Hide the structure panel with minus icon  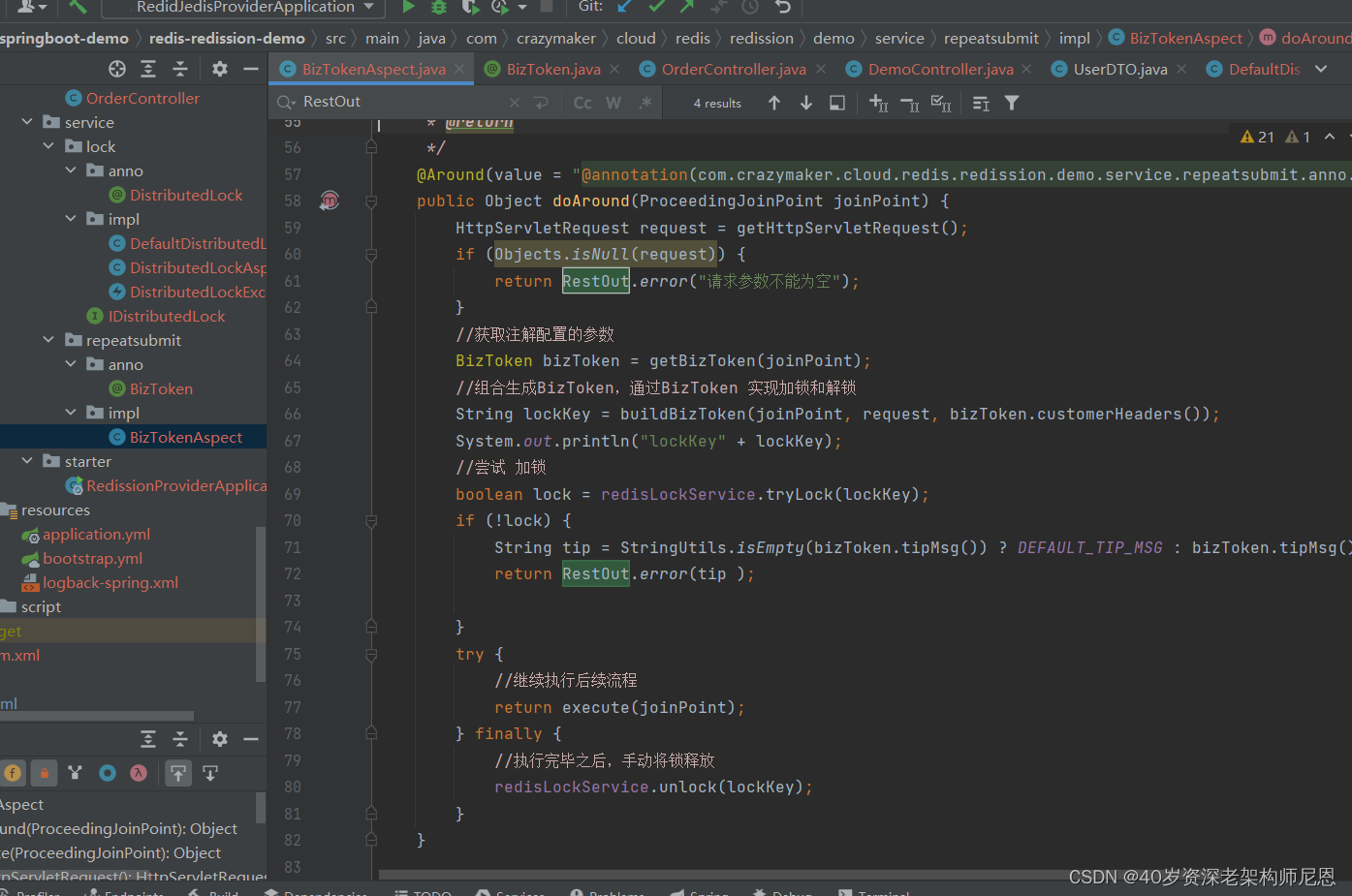tap(251, 739)
